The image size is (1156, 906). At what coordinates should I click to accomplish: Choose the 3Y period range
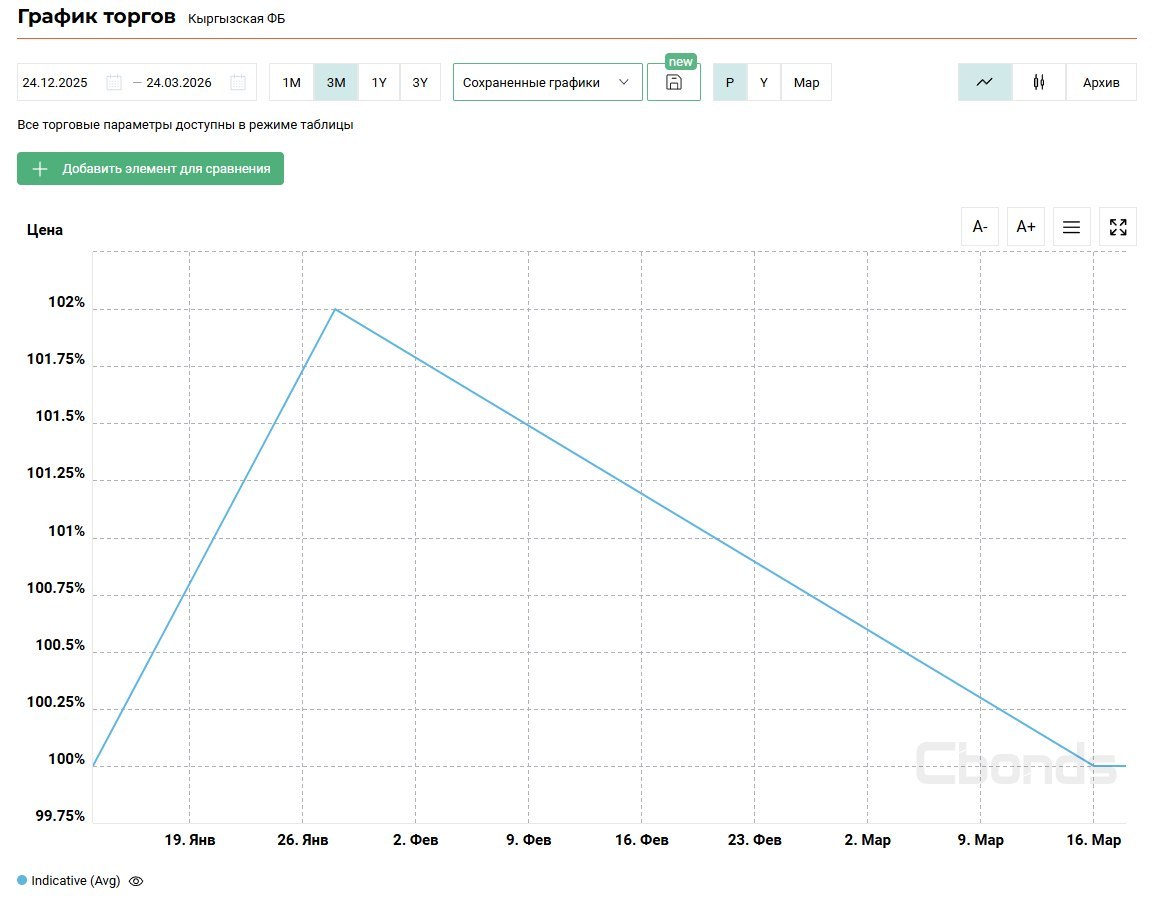click(x=420, y=83)
